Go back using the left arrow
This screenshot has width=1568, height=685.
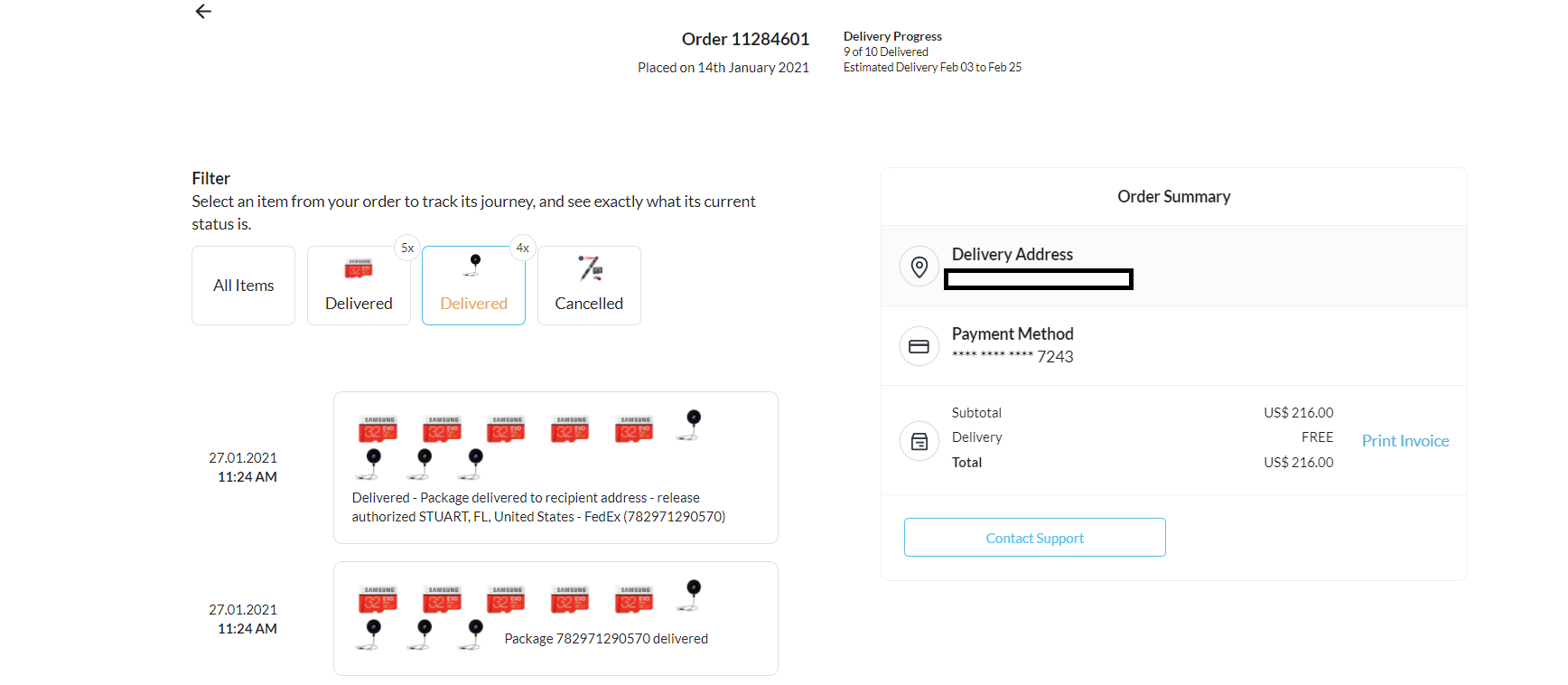pos(203,11)
